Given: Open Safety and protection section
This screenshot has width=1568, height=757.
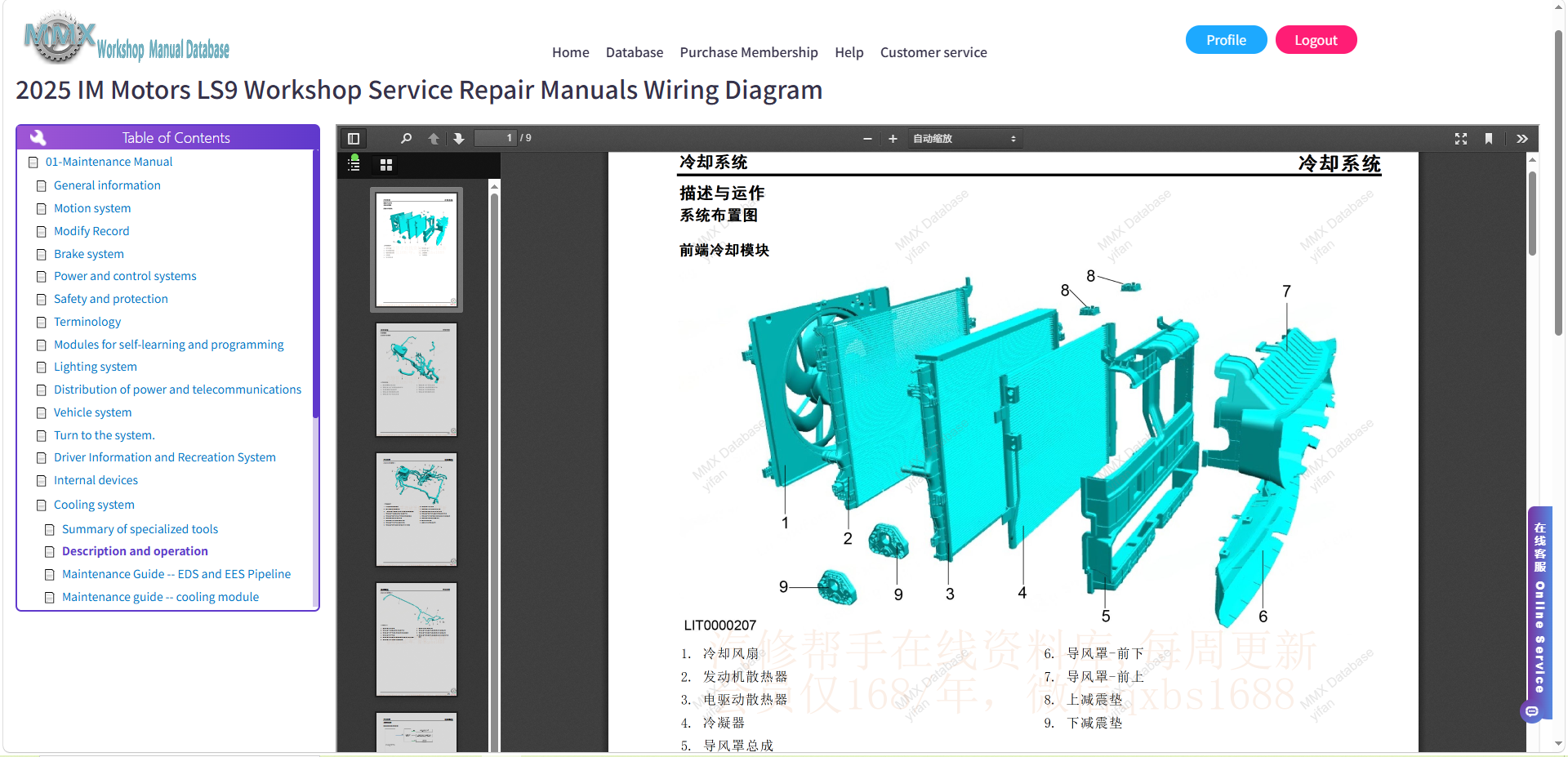Looking at the screenshot, I should 111,299.
